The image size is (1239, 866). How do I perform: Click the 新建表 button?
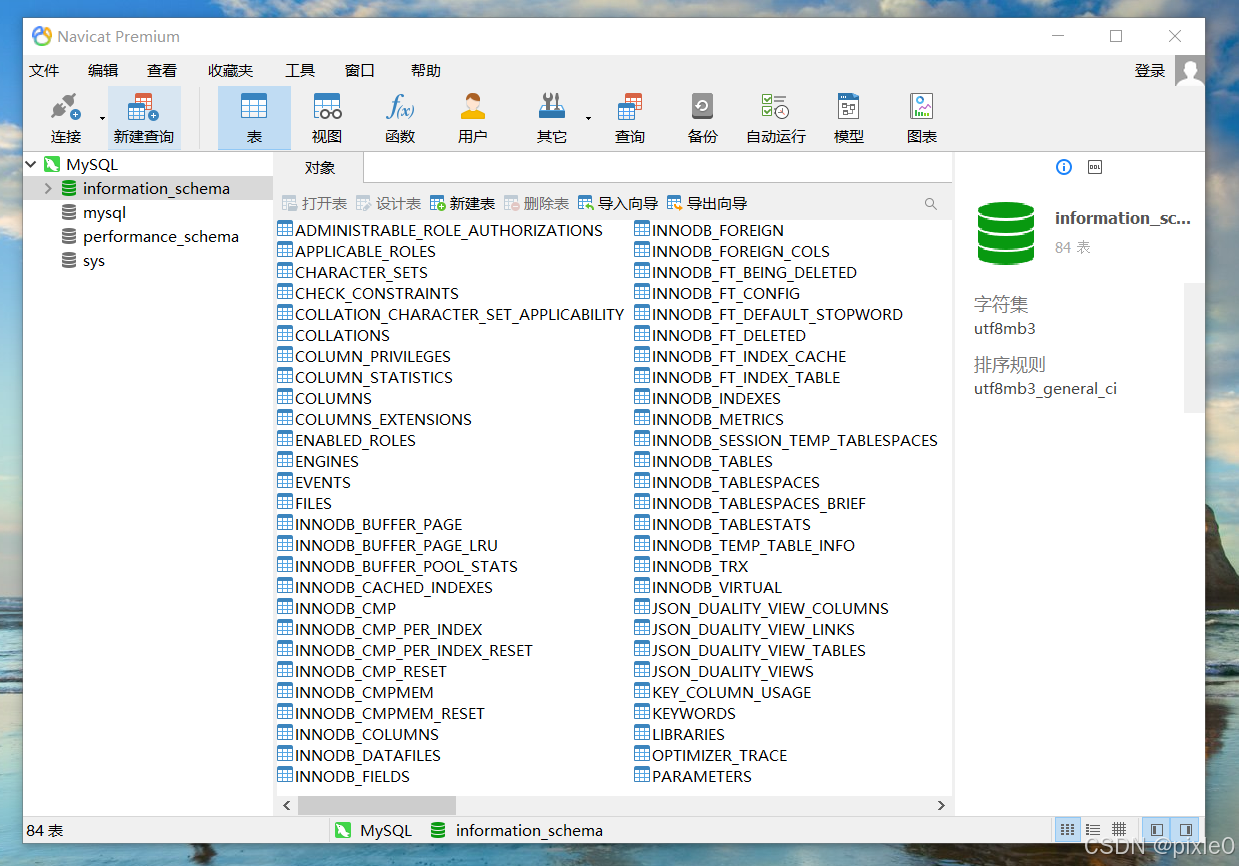462,204
